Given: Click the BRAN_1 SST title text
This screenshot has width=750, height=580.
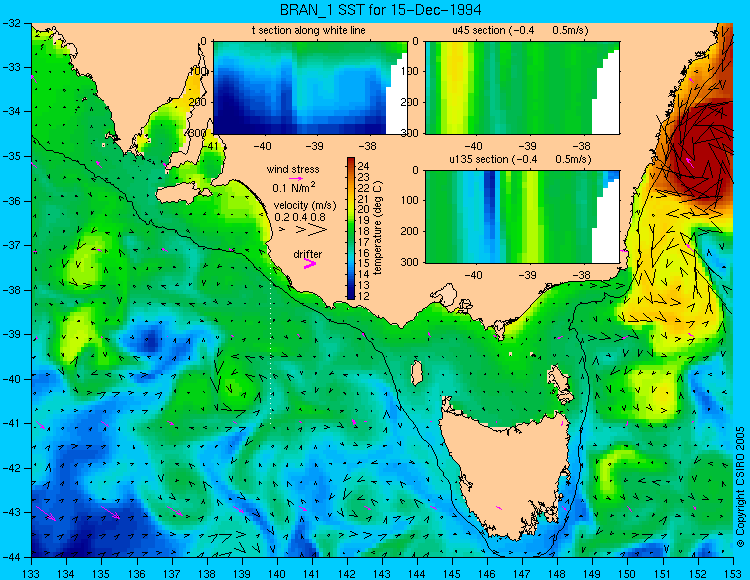Looking at the screenshot, I should tap(380, 10).
